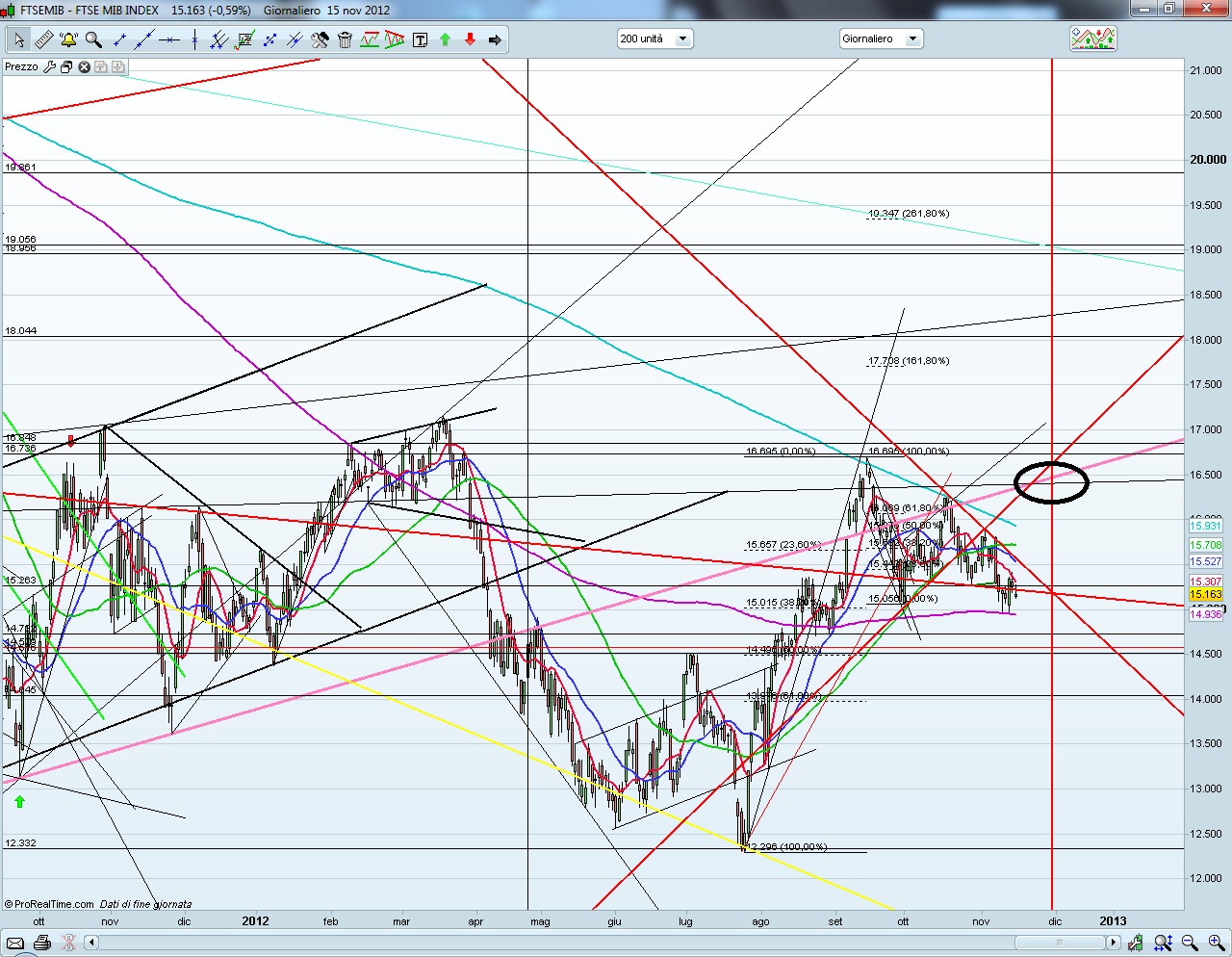Select the black right arrow tool
1232x957 pixels.
tap(495, 39)
